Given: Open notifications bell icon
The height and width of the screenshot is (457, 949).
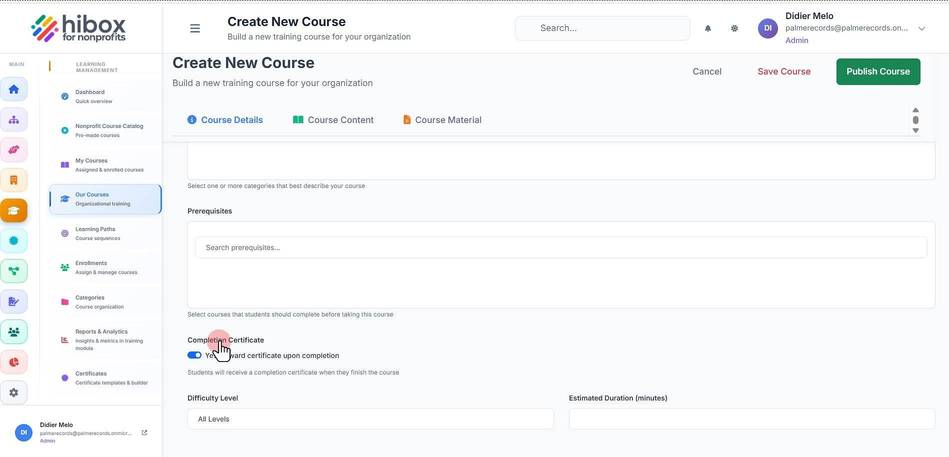Looking at the screenshot, I should point(708,28).
